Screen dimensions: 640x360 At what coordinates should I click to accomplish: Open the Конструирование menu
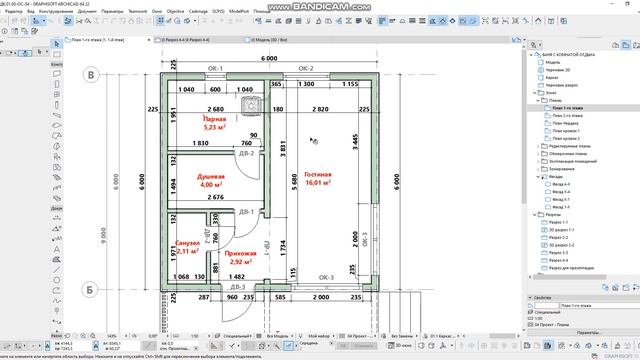pyautogui.click(x=56, y=11)
